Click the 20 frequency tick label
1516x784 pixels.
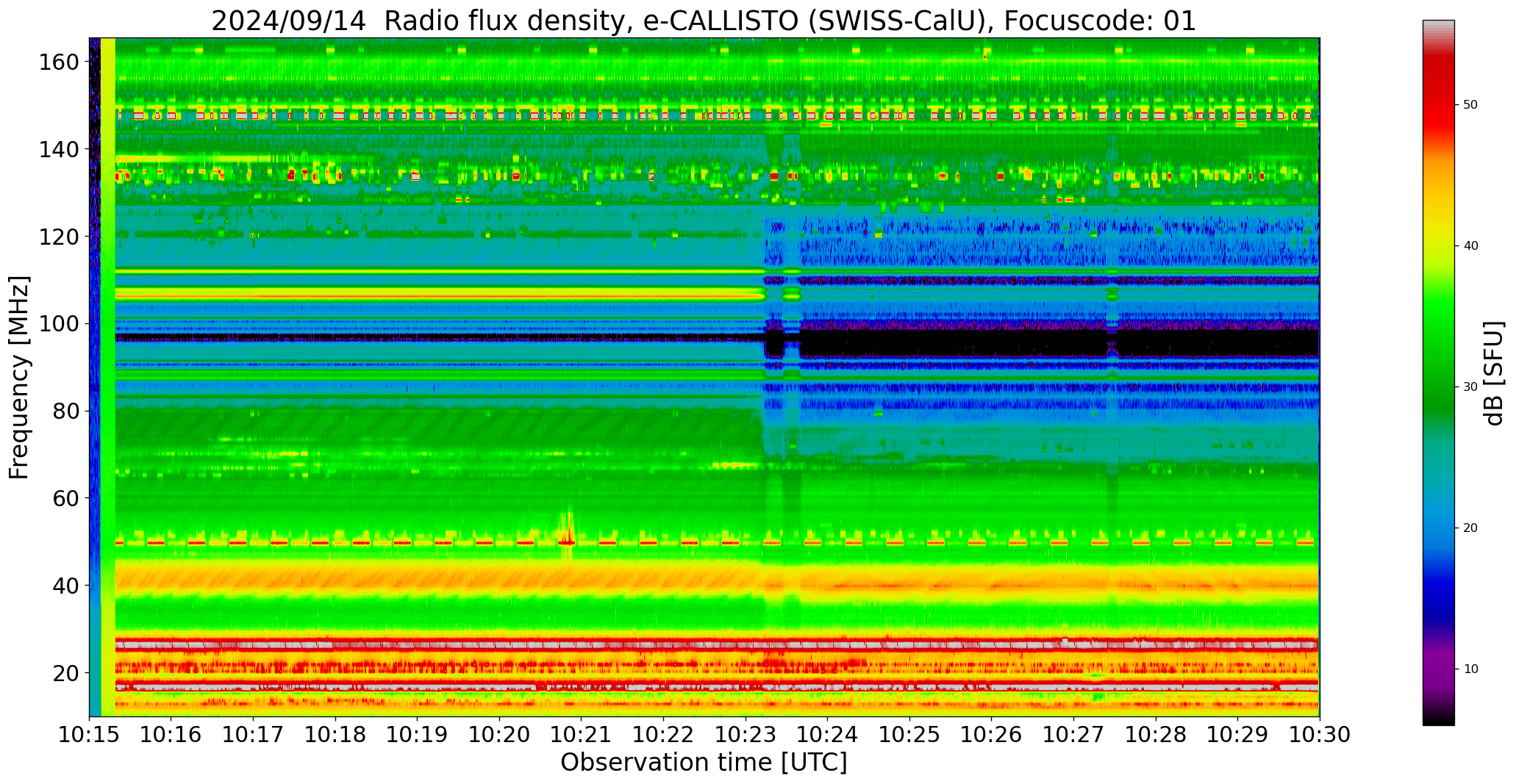click(65, 672)
